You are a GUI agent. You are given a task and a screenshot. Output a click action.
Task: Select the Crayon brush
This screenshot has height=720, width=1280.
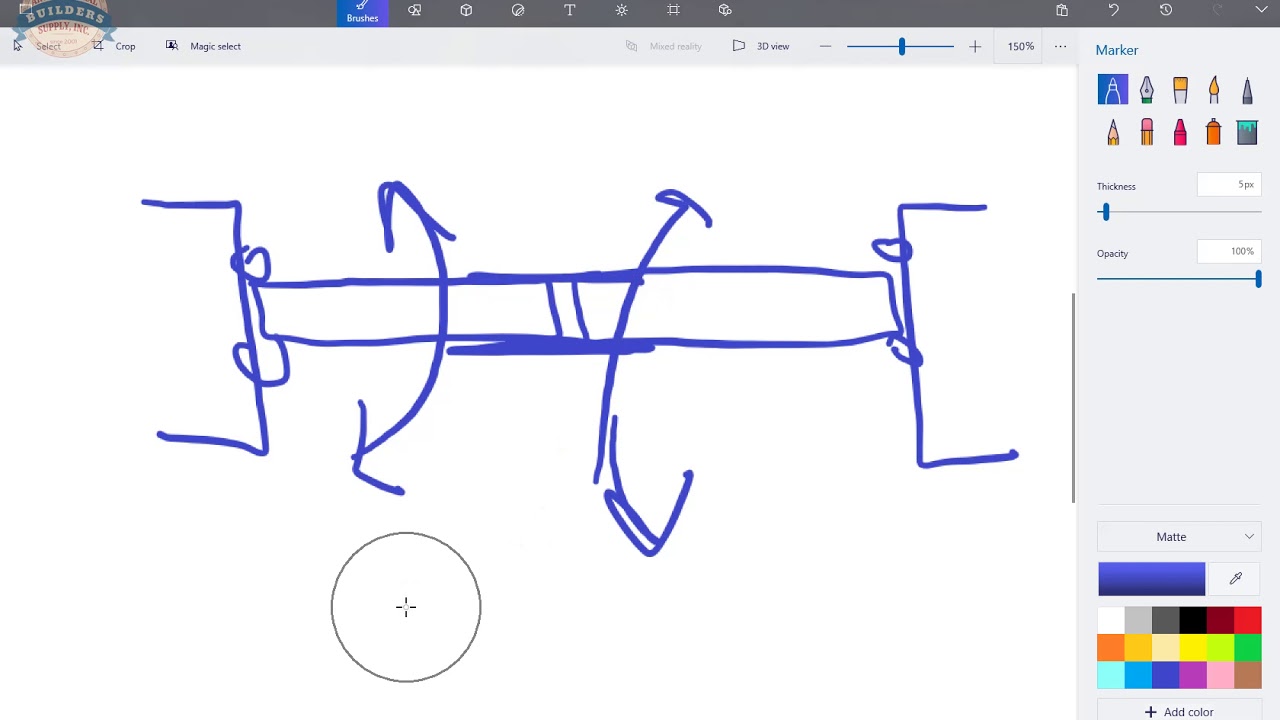[x=1180, y=132]
